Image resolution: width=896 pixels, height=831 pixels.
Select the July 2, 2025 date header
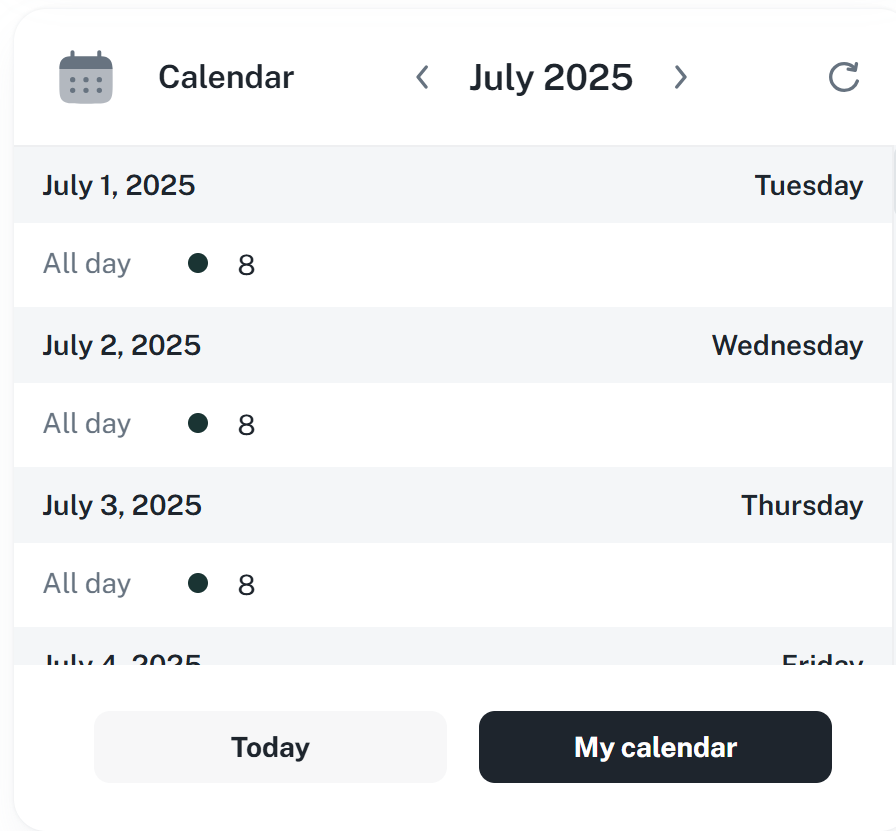122,345
